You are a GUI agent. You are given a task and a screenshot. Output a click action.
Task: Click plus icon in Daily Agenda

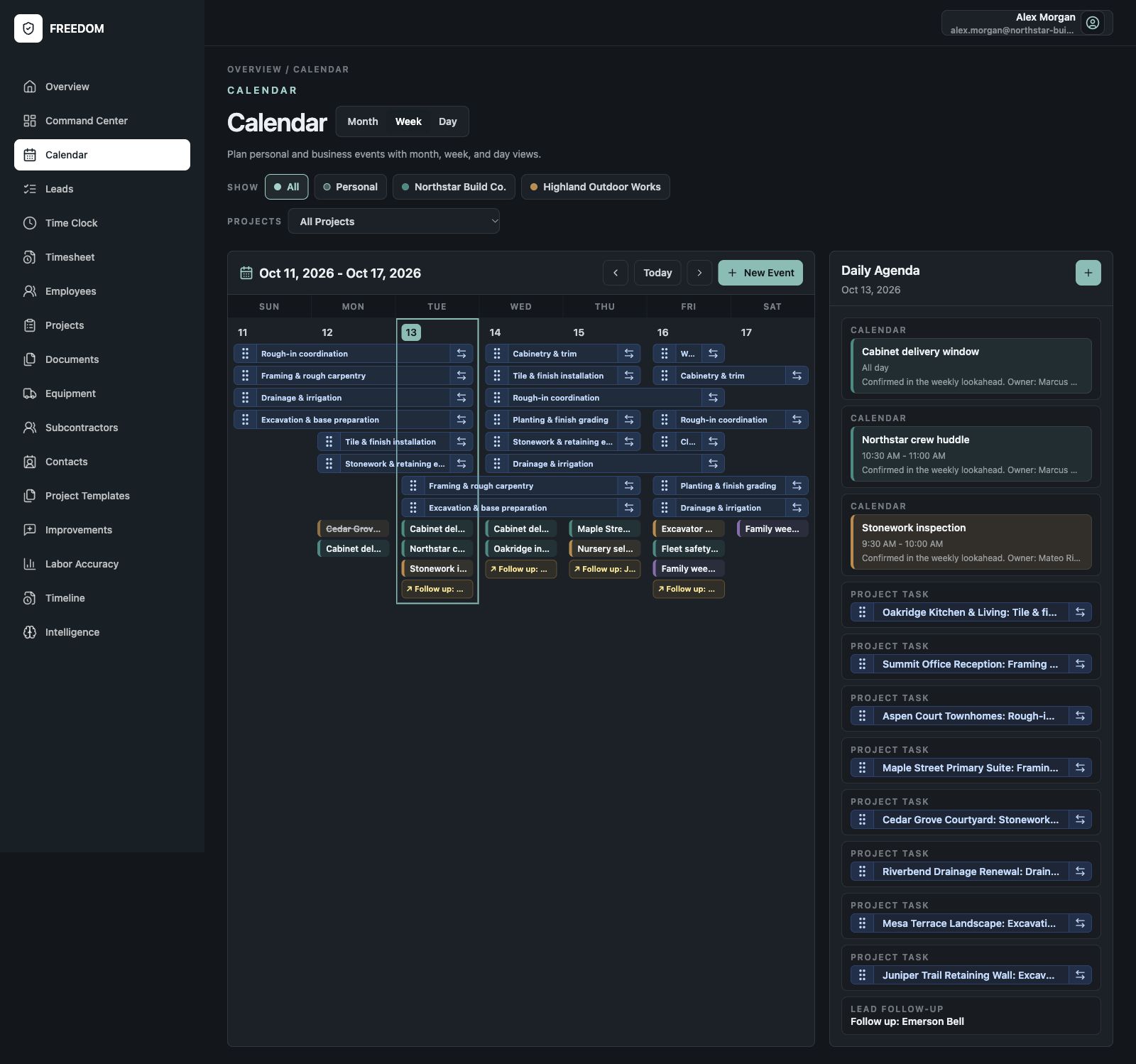click(1088, 273)
